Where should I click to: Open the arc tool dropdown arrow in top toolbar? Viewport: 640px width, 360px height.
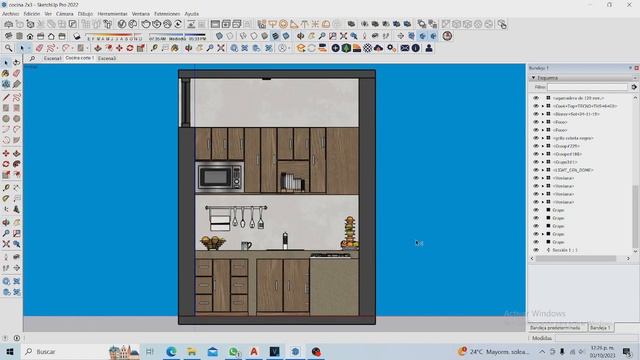[72, 48]
